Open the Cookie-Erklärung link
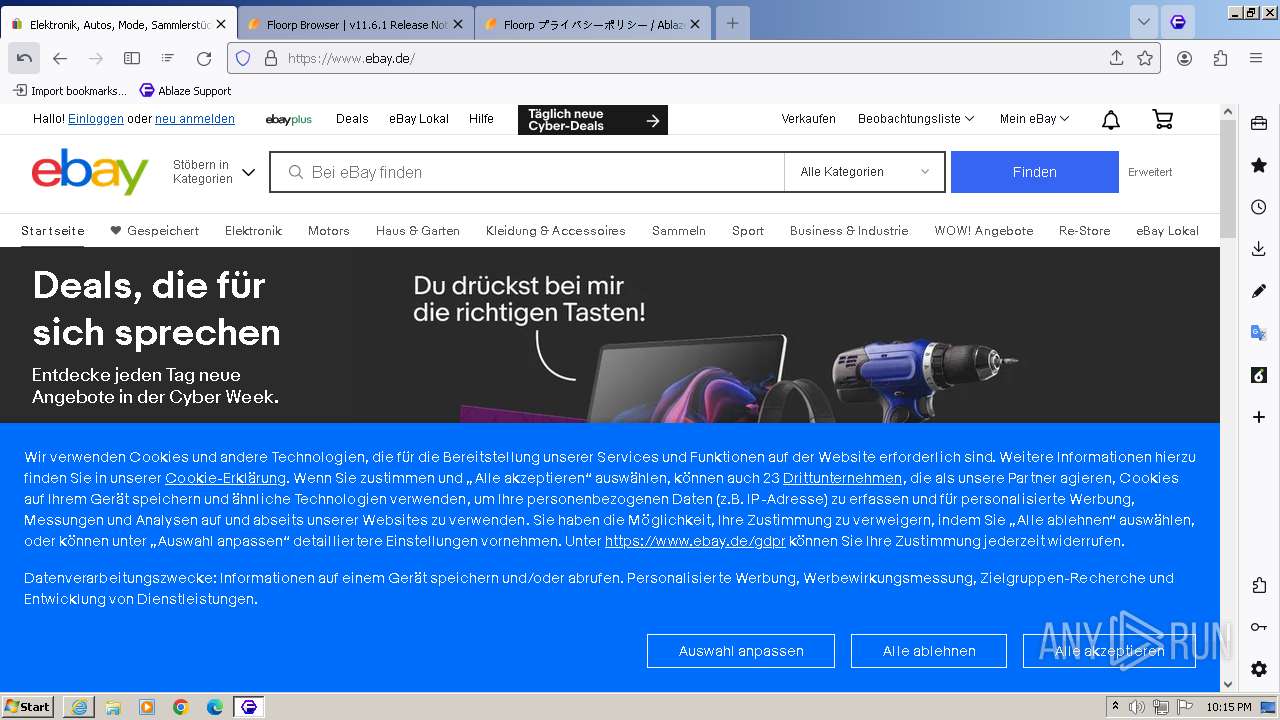 click(x=226, y=478)
